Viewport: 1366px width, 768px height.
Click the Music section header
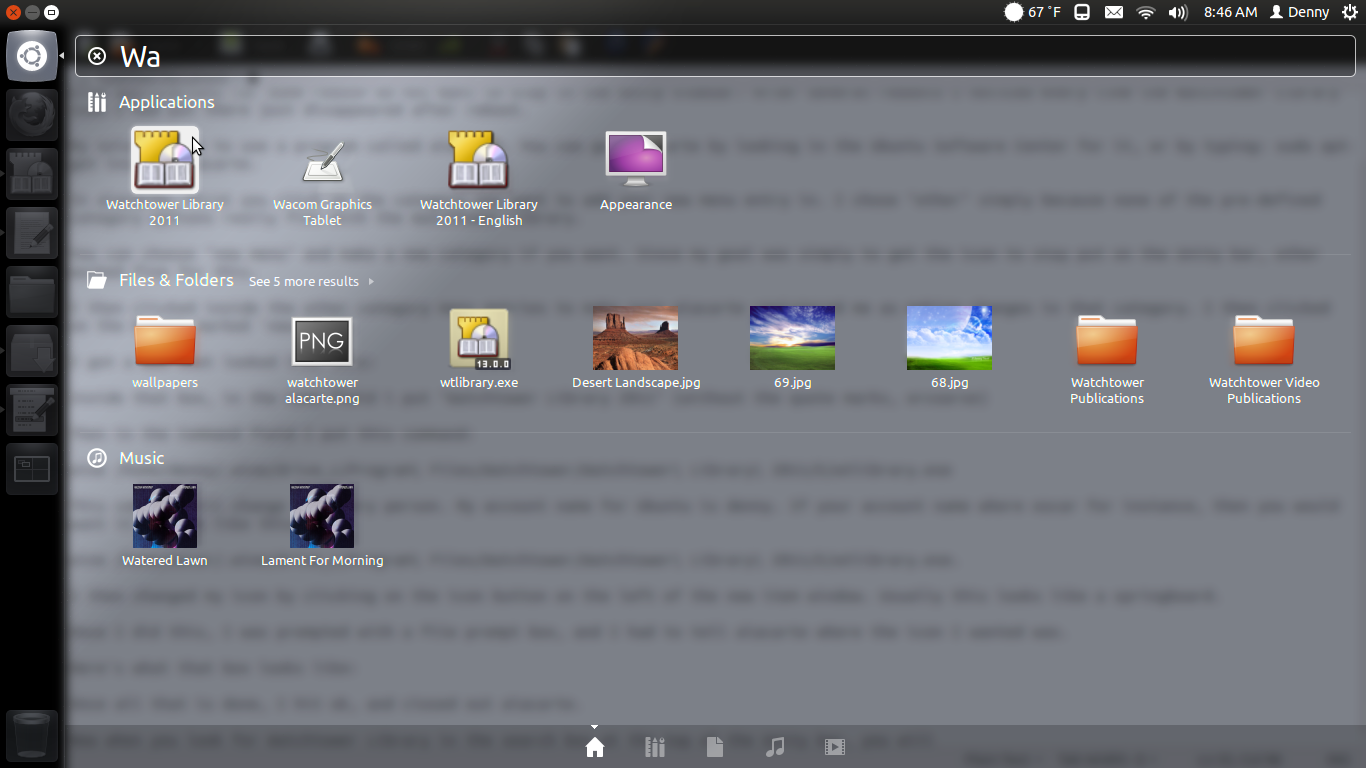(126, 458)
